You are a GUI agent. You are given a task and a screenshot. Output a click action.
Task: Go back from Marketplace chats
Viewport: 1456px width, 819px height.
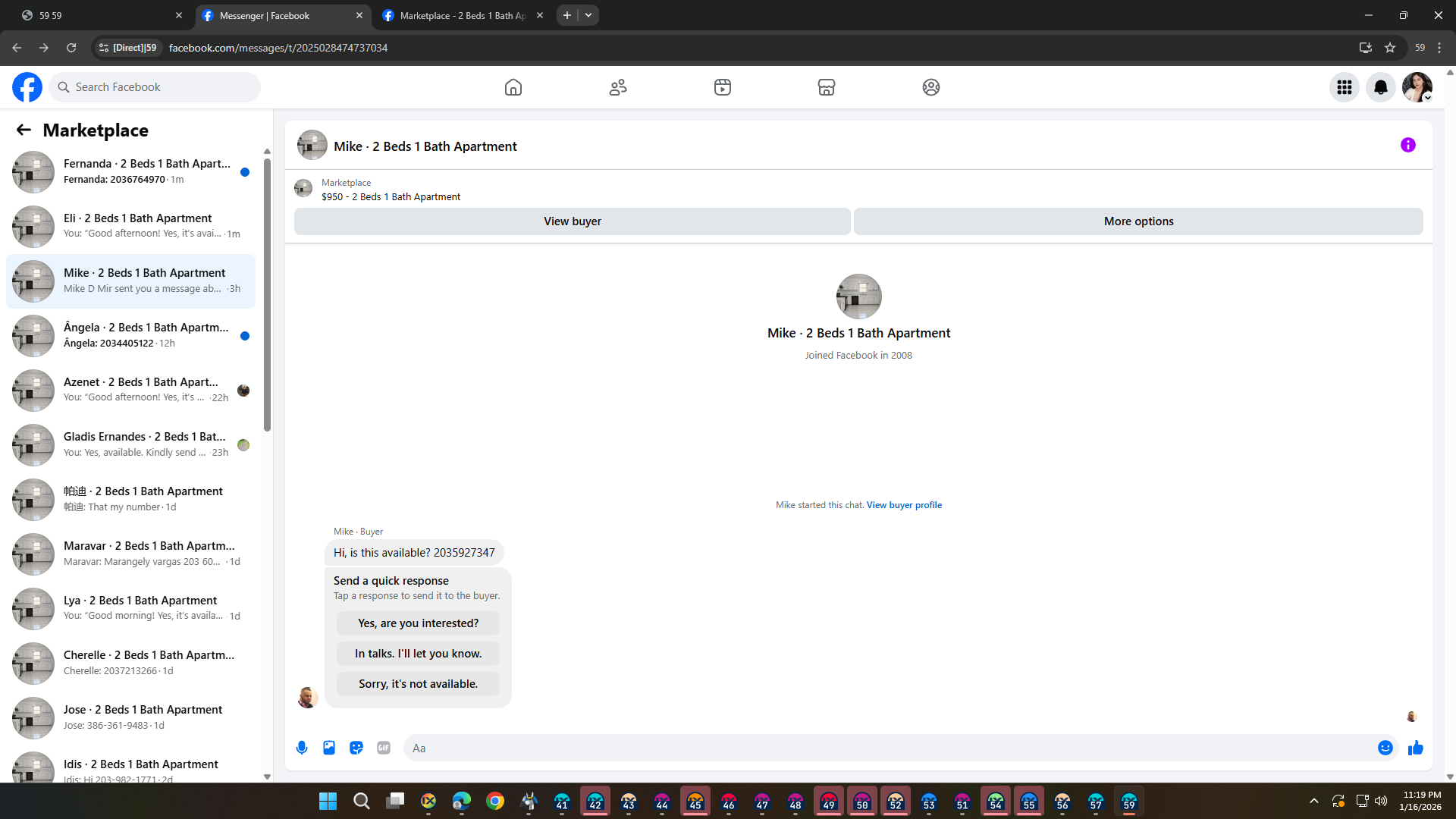coord(24,130)
